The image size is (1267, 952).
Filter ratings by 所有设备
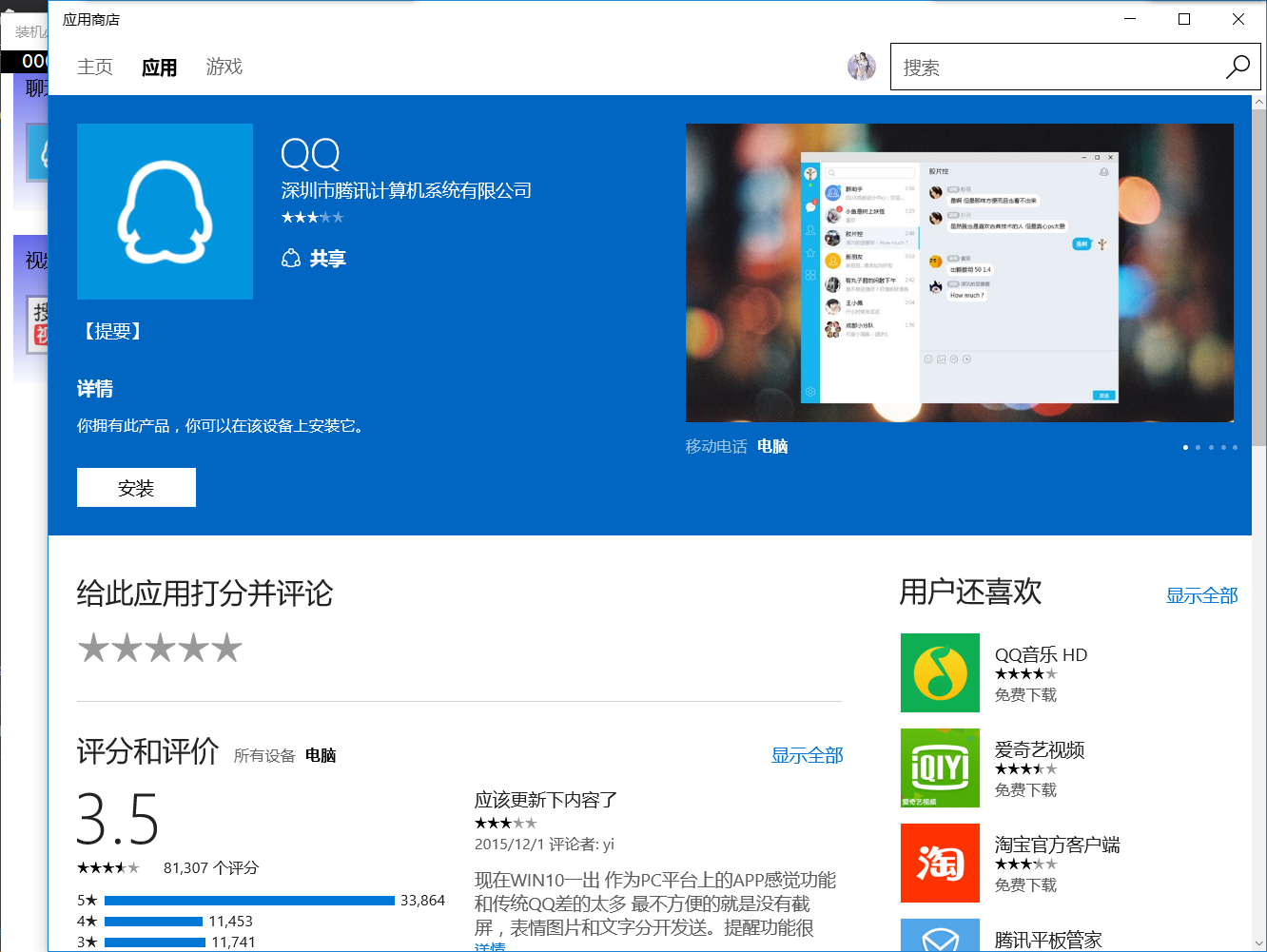click(x=264, y=755)
